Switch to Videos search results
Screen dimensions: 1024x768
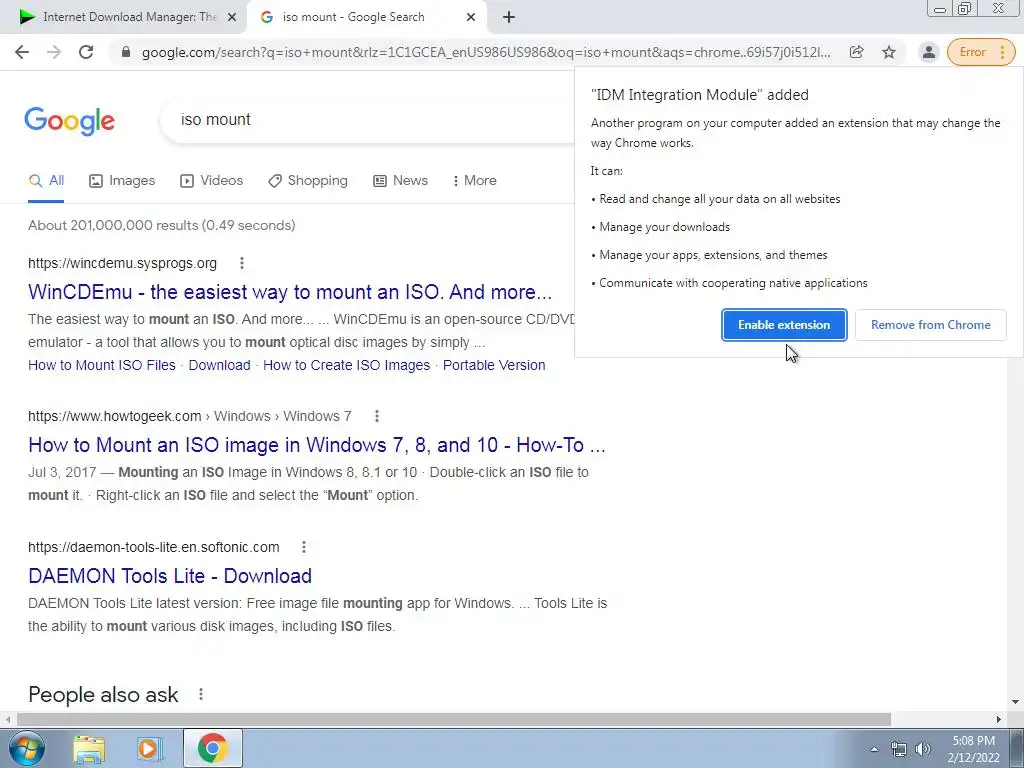tap(212, 181)
